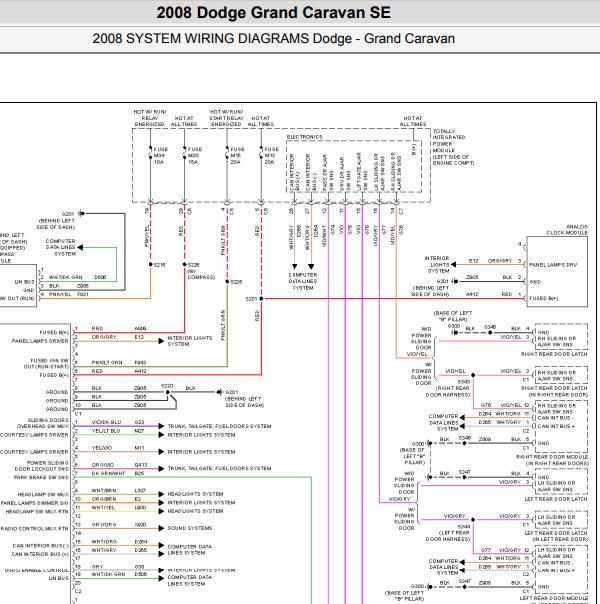Viewport: 600px width, 604px height.
Task: Click wire label 'YEL/VIO M11'
Action: point(118,448)
